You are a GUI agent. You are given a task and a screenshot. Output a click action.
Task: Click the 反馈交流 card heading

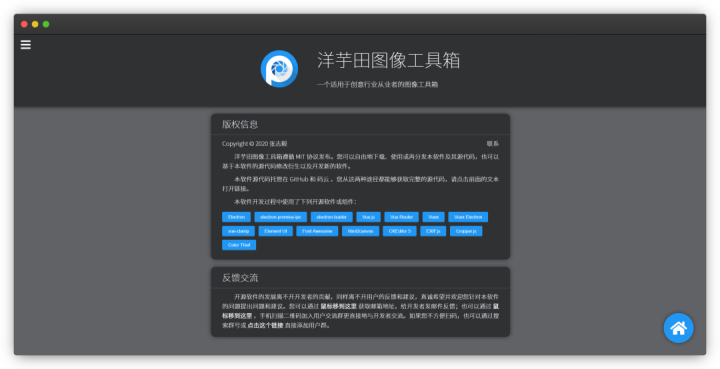click(240, 278)
